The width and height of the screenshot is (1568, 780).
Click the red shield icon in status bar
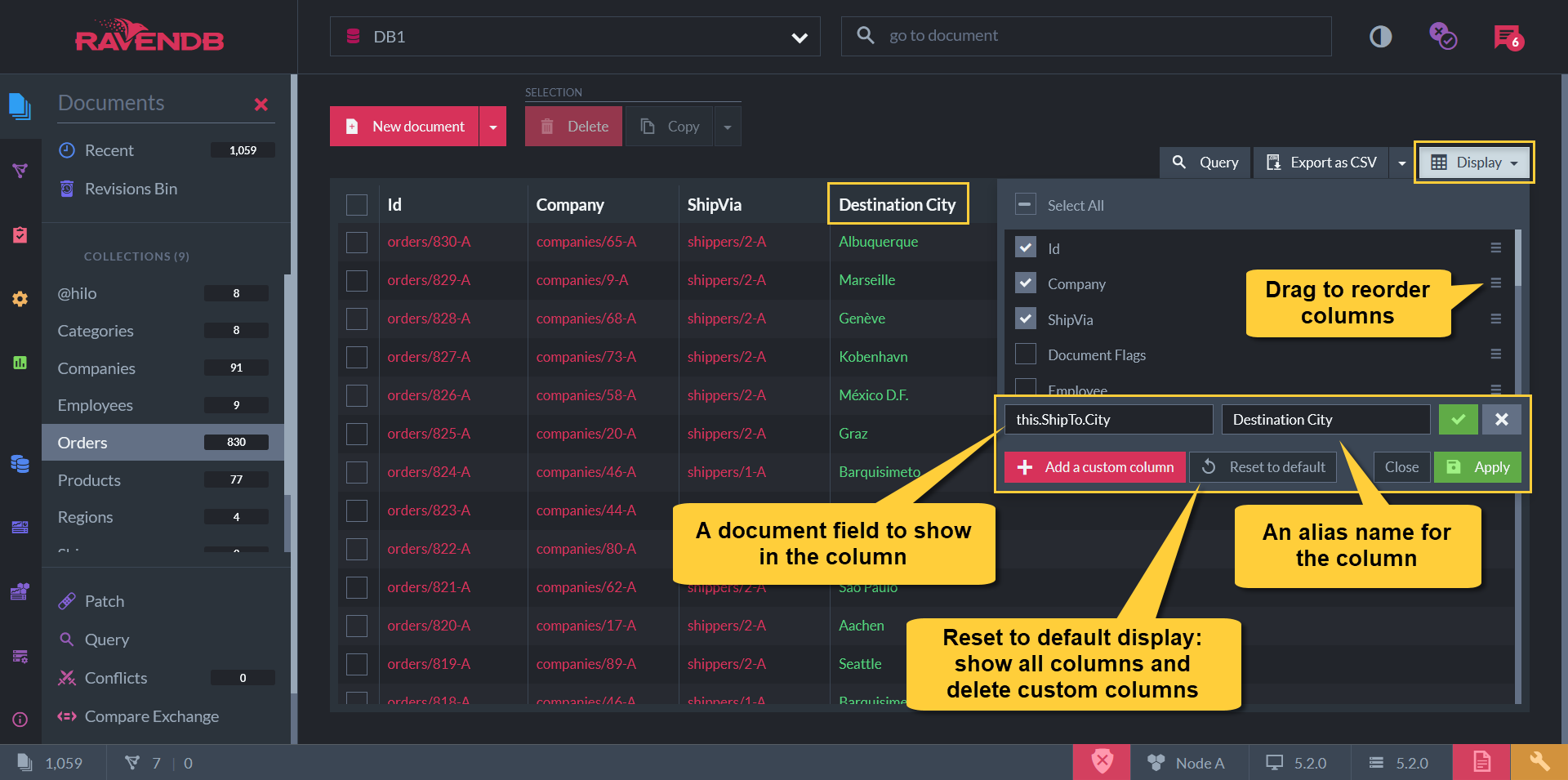point(1102,762)
